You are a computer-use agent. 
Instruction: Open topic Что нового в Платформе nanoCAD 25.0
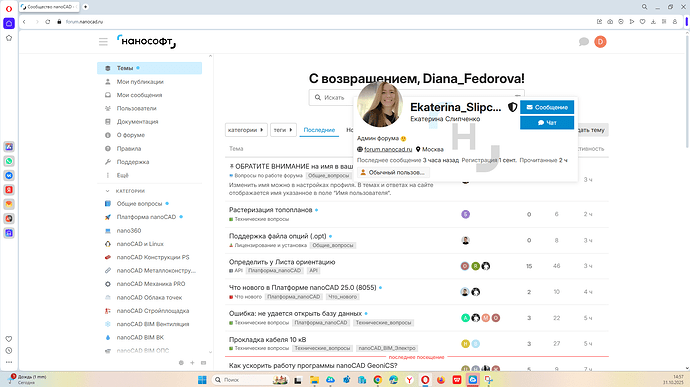302,287
